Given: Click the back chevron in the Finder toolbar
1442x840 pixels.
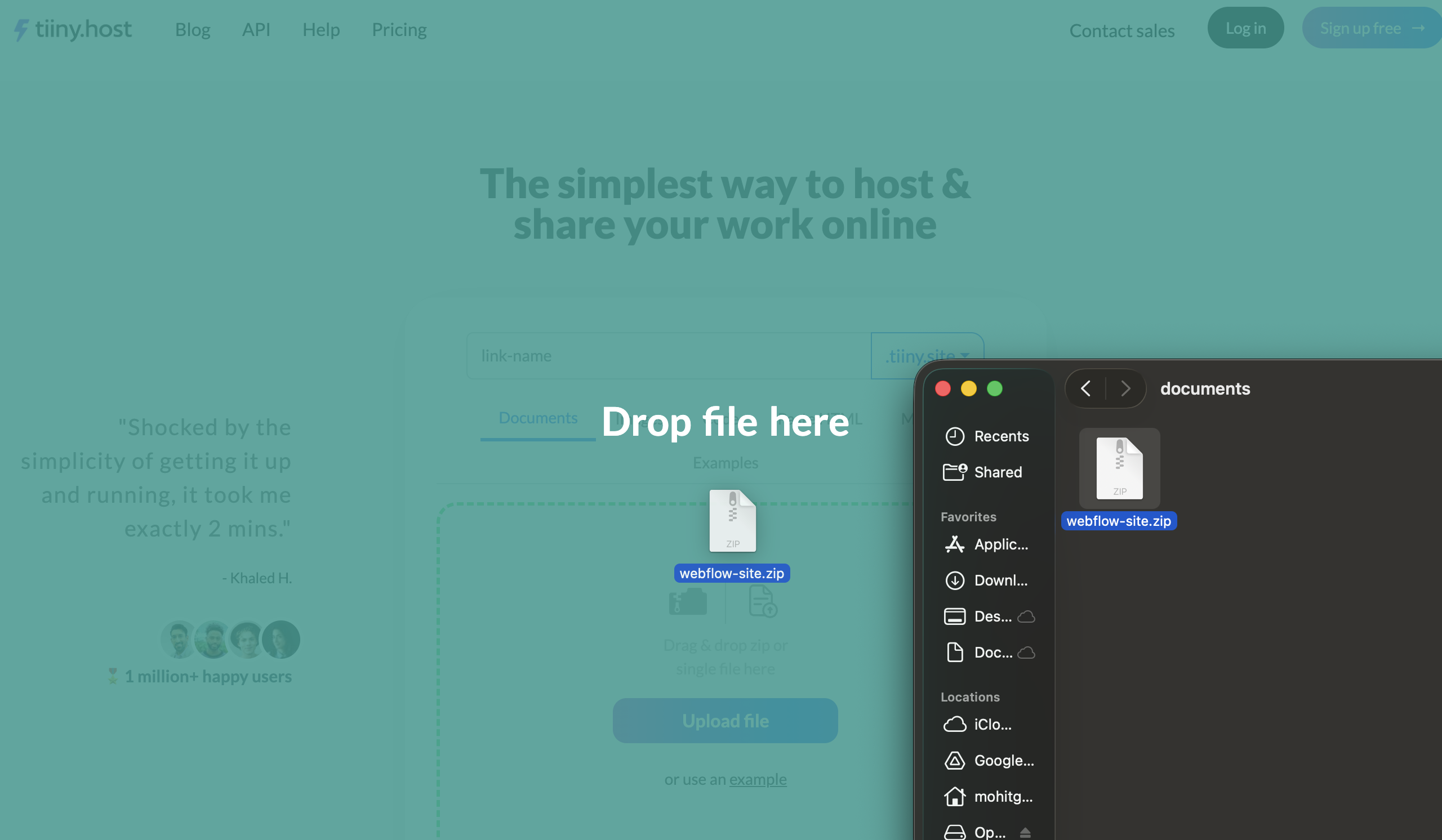Looking at the screenshot, I should point(1085,388).
